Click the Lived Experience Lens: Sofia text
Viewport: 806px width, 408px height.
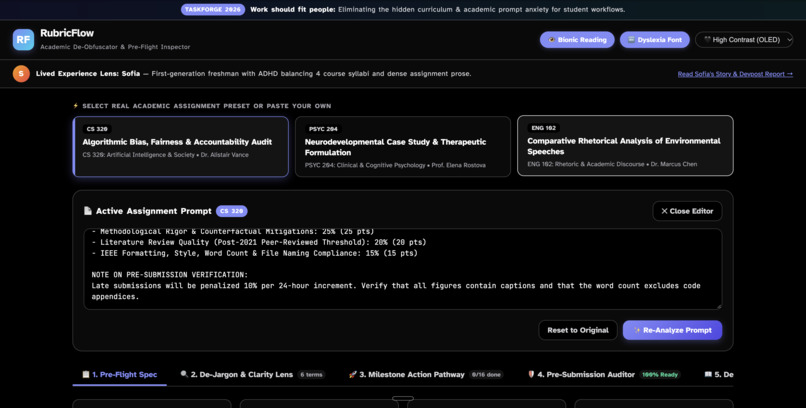(x=88, y=73)
